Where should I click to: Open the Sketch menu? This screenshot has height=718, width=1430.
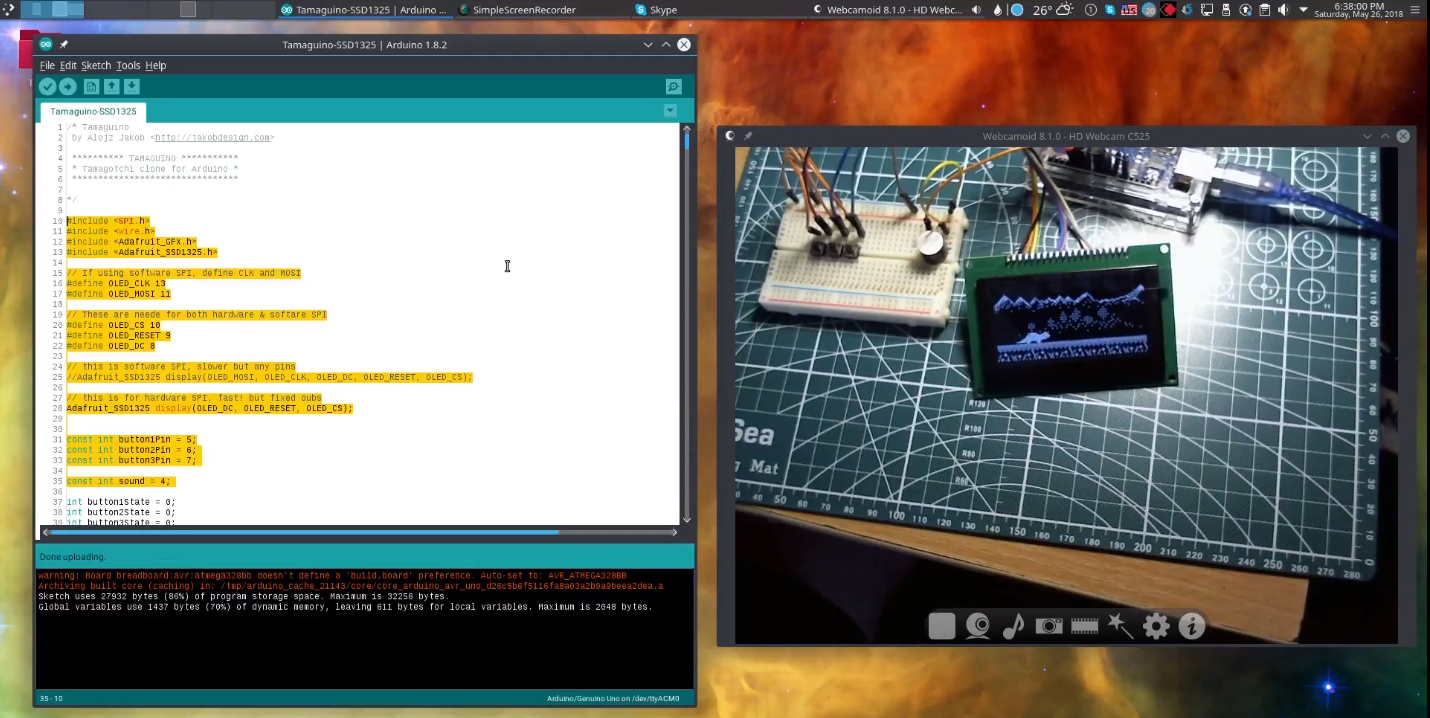point(96,66)
